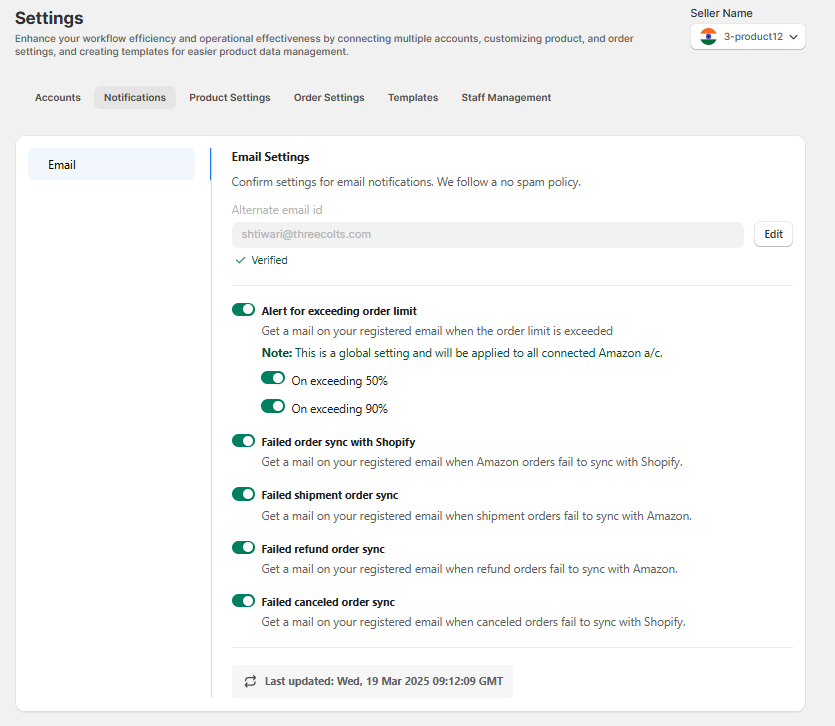Open the Templates tab
Viewport: 835px width, 726px height.
[413, 97]
